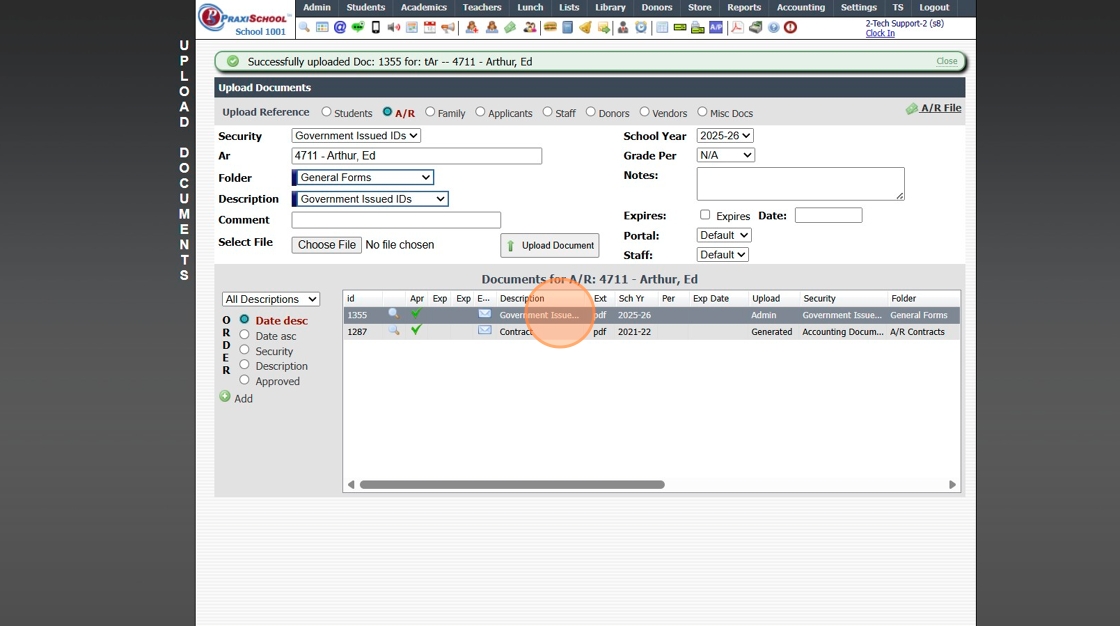
Task: Click the add student icon
Action: (x=471, y=27)
